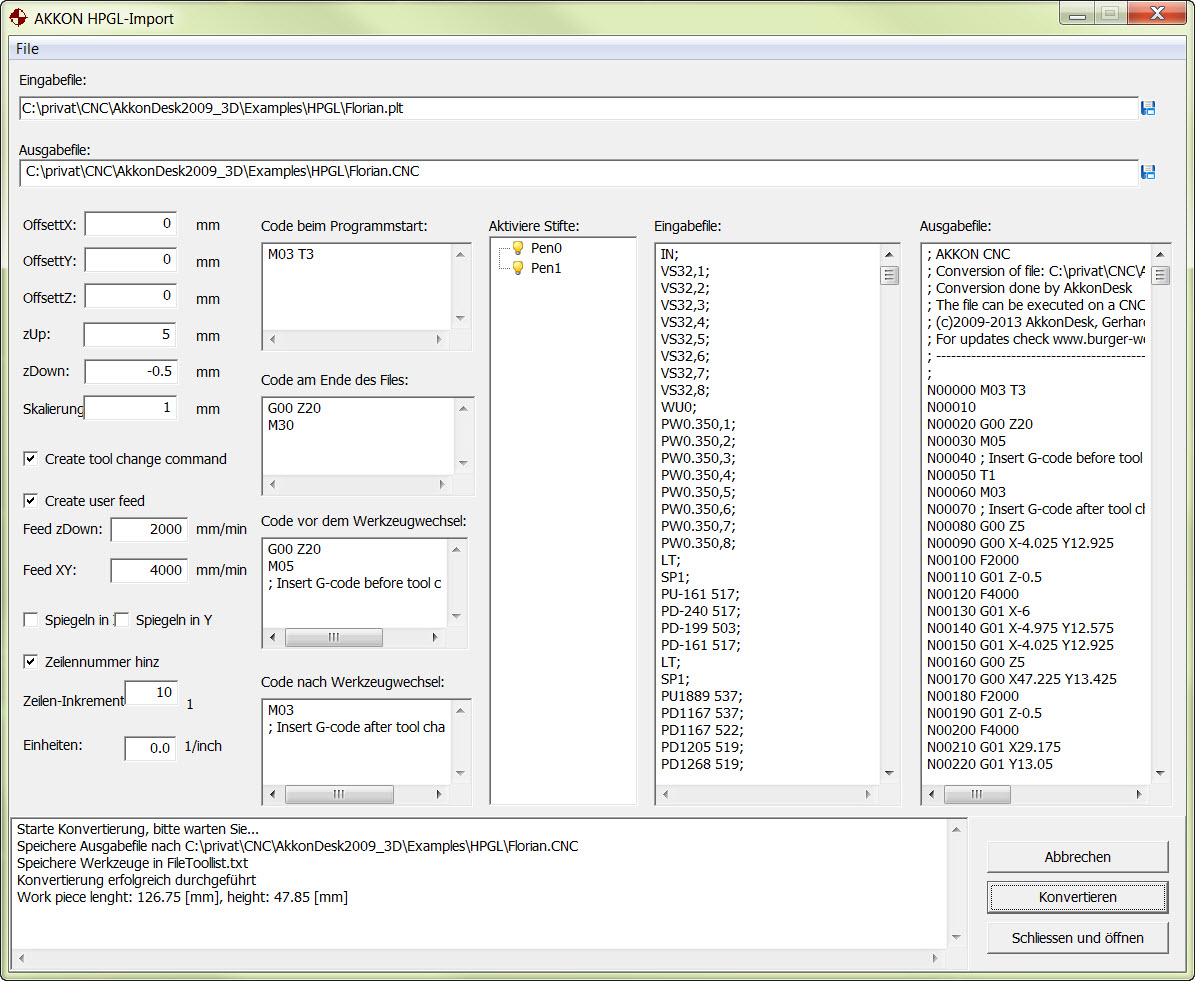Click scroll down arrow in Eingabefile list
The image size is (1195, 981).
pos(888,773)
